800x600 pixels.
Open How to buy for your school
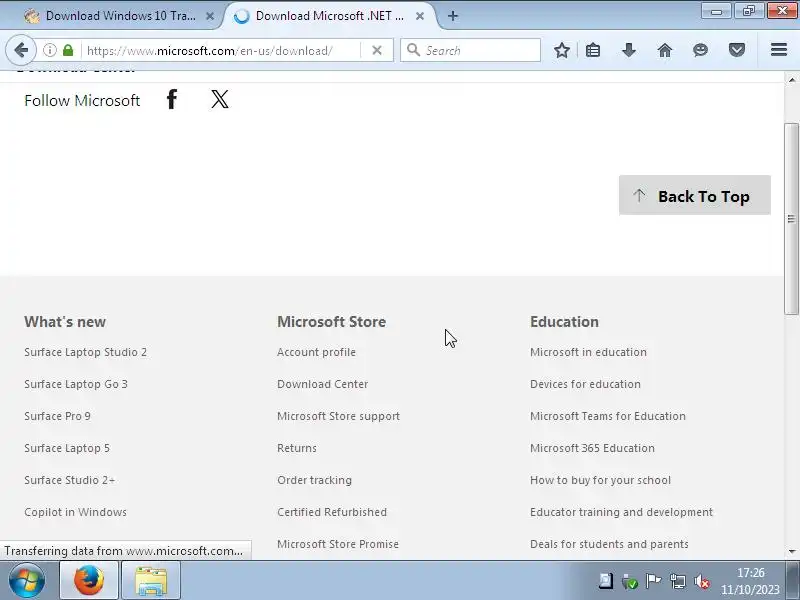(x=601, y=480)
